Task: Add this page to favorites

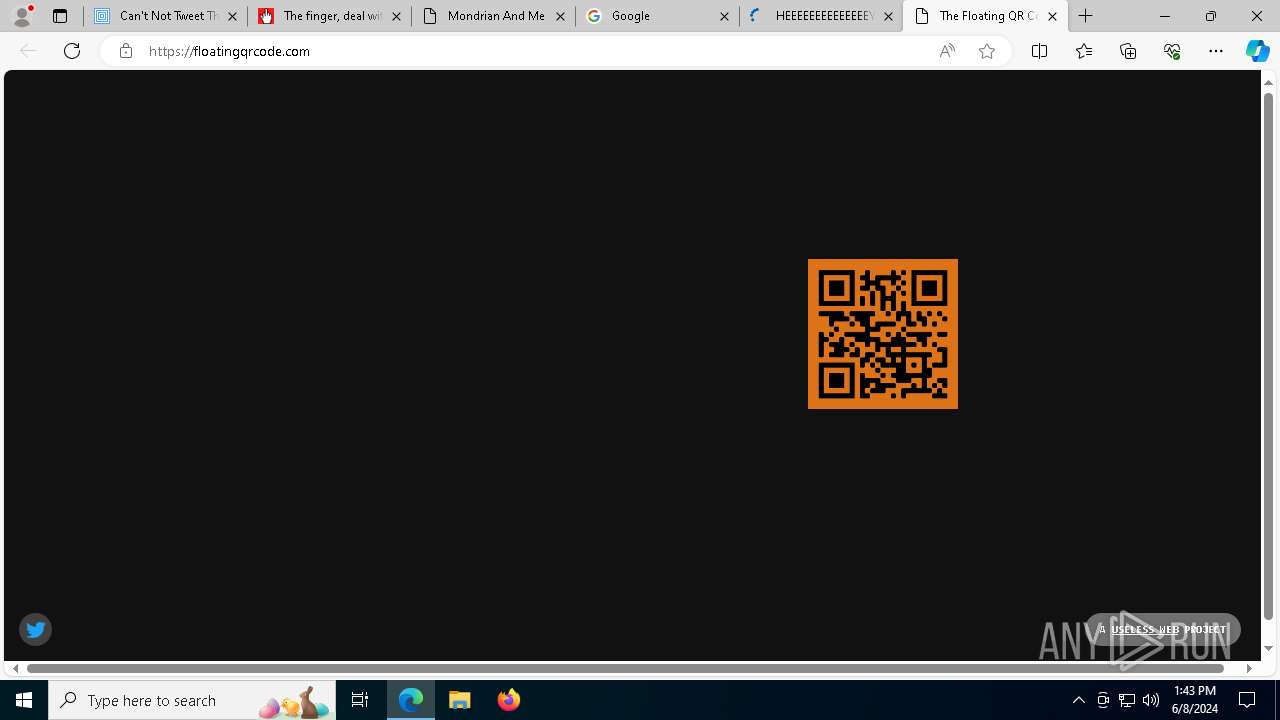Action: [987, 51]
